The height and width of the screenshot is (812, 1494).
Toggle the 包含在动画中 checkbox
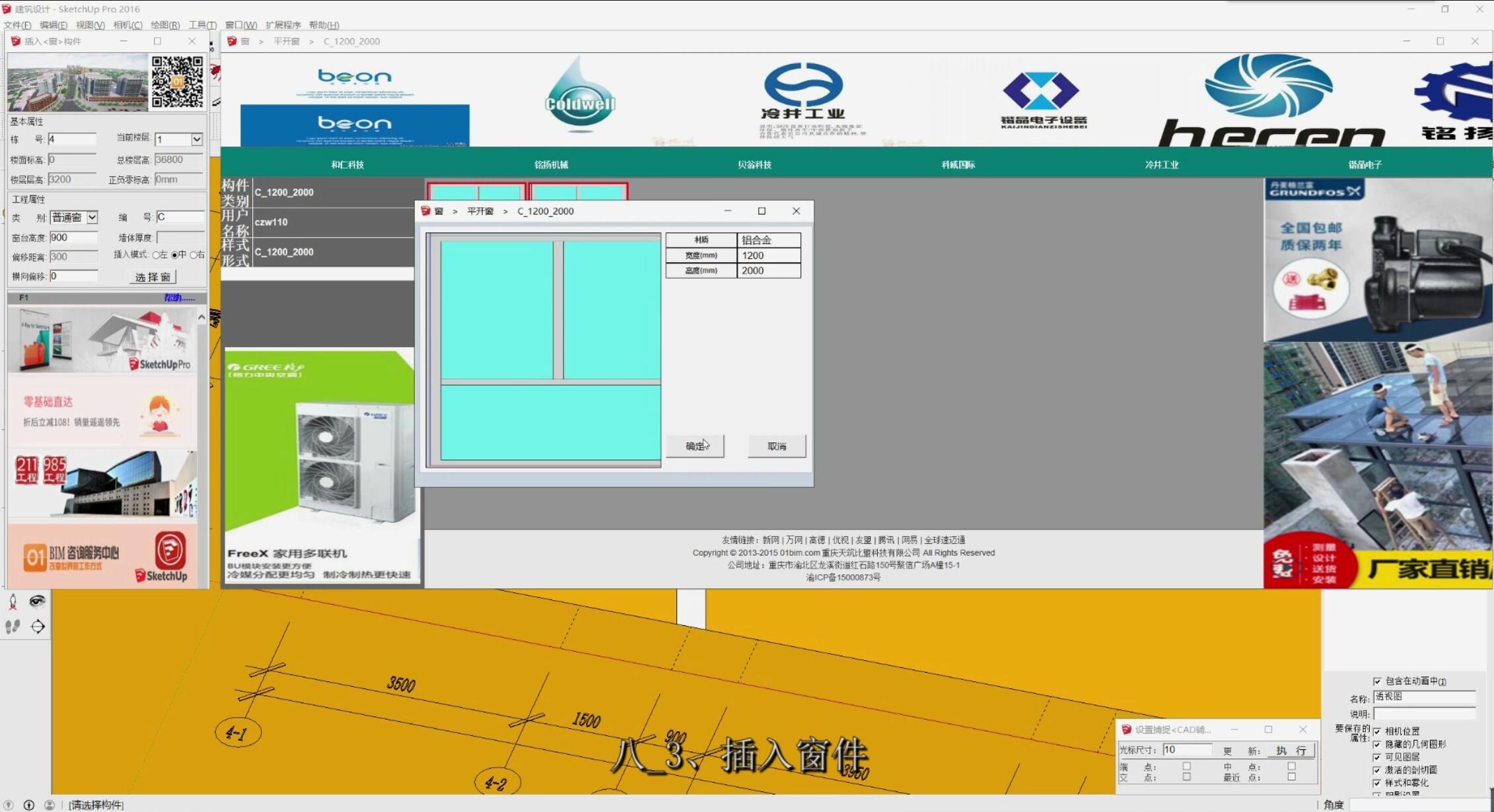coord(1377,681)
